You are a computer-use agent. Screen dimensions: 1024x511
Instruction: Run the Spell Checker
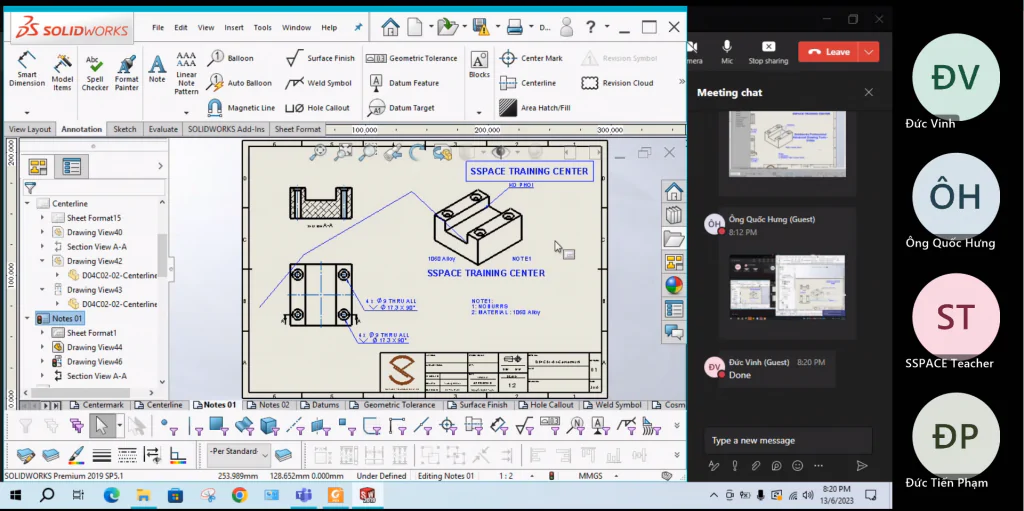95,72
